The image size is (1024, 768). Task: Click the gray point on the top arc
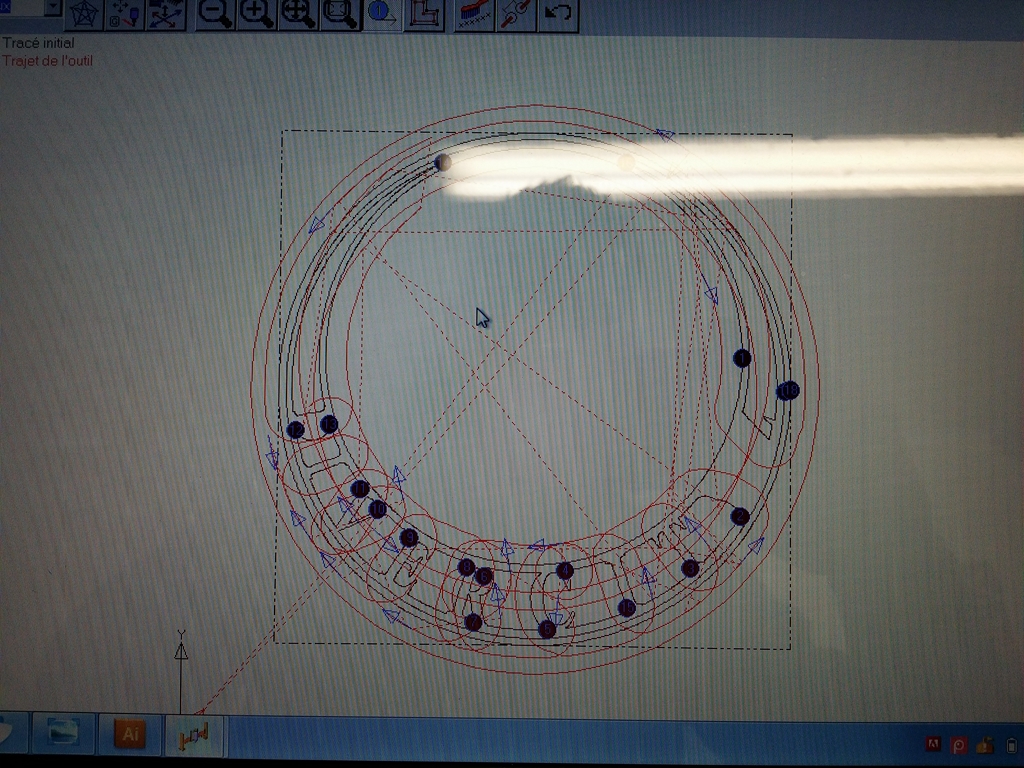[x=443, y=162]
